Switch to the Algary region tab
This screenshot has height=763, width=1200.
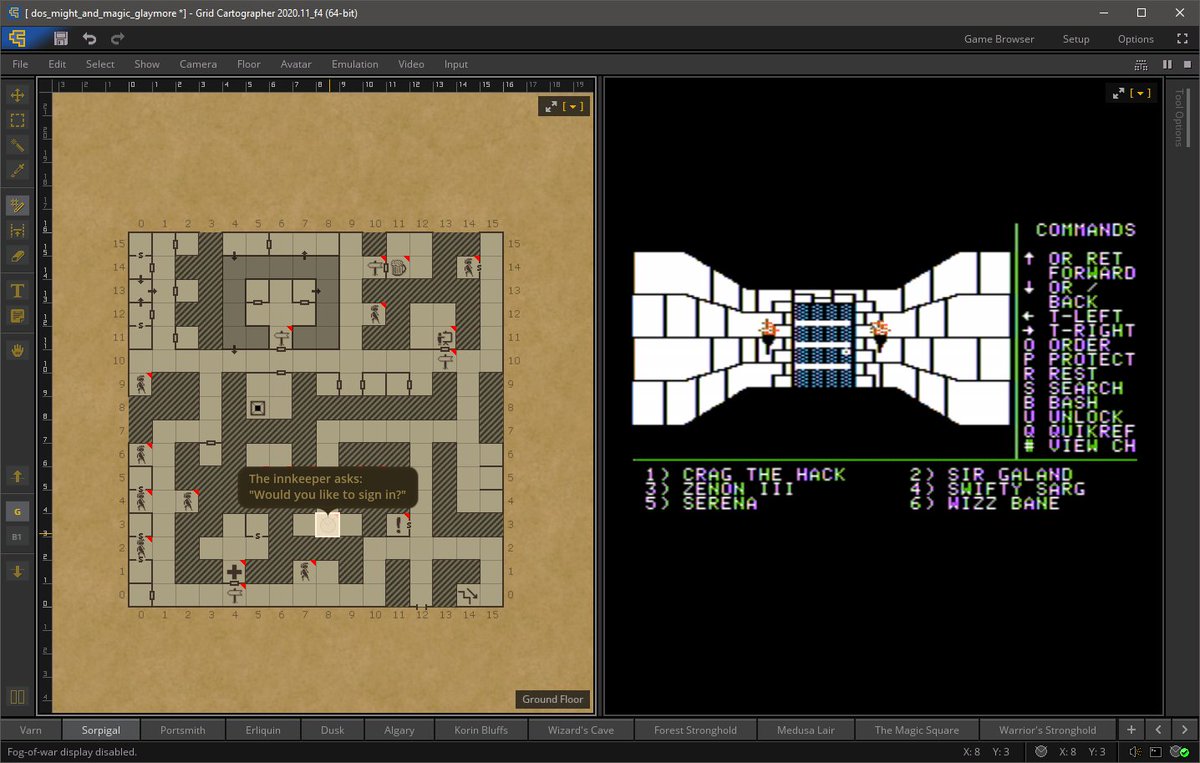399,730
